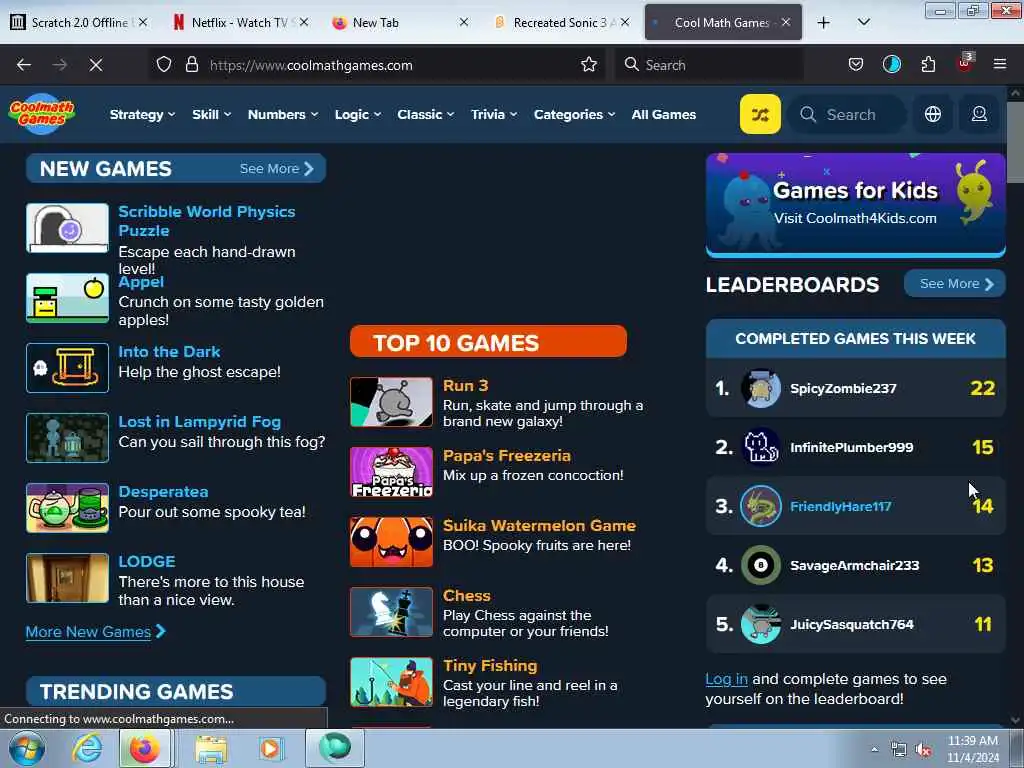Click the LODGE game title
The image size is (1024, 768).
(x=146, y=562)
